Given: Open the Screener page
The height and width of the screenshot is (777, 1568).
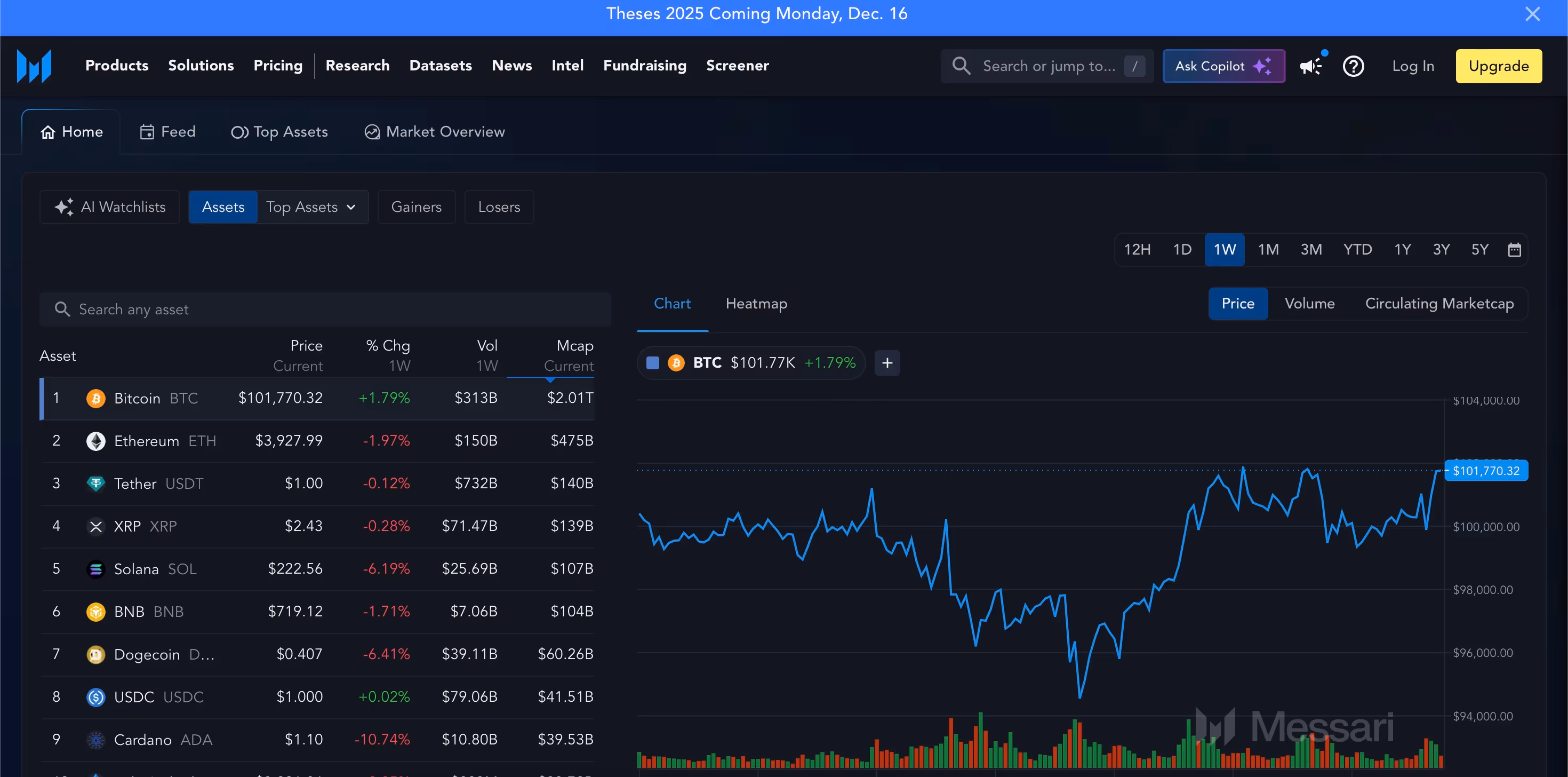Looking at the screenshot, I should click(x=737, y=66).
